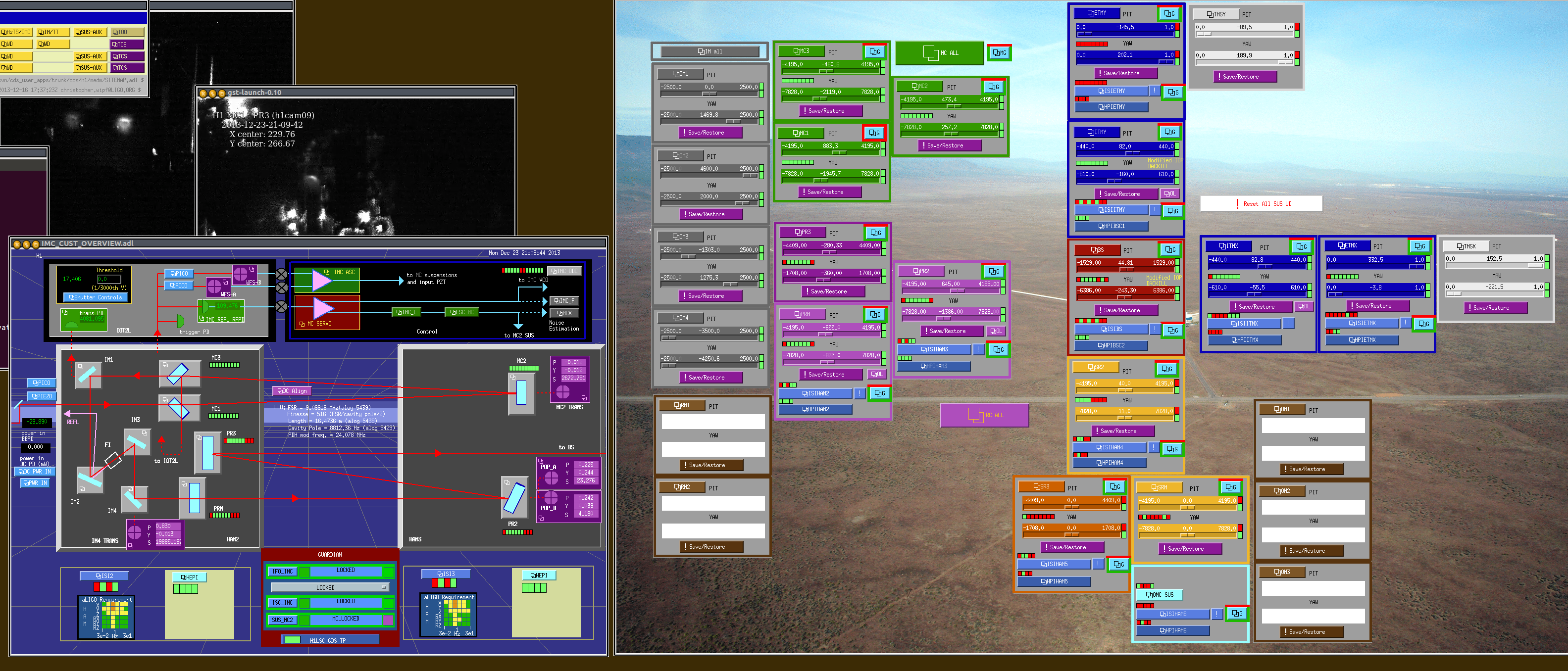1568x671 pixels.
Task: Open the MC2 related display menu
Action: tap(919, 87)
